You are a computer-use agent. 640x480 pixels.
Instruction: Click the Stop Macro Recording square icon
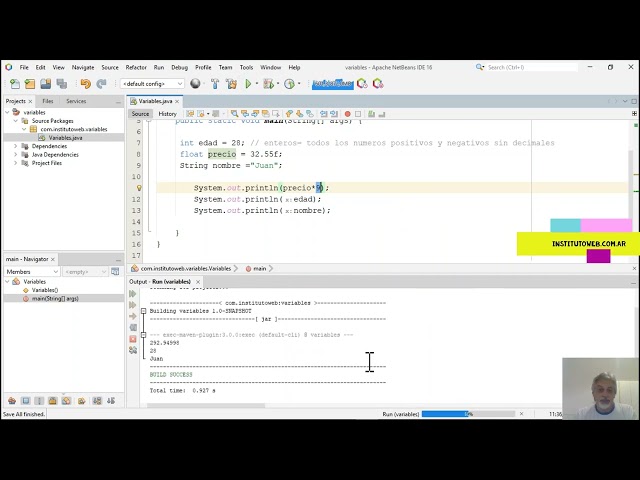(x=358, y=114)
